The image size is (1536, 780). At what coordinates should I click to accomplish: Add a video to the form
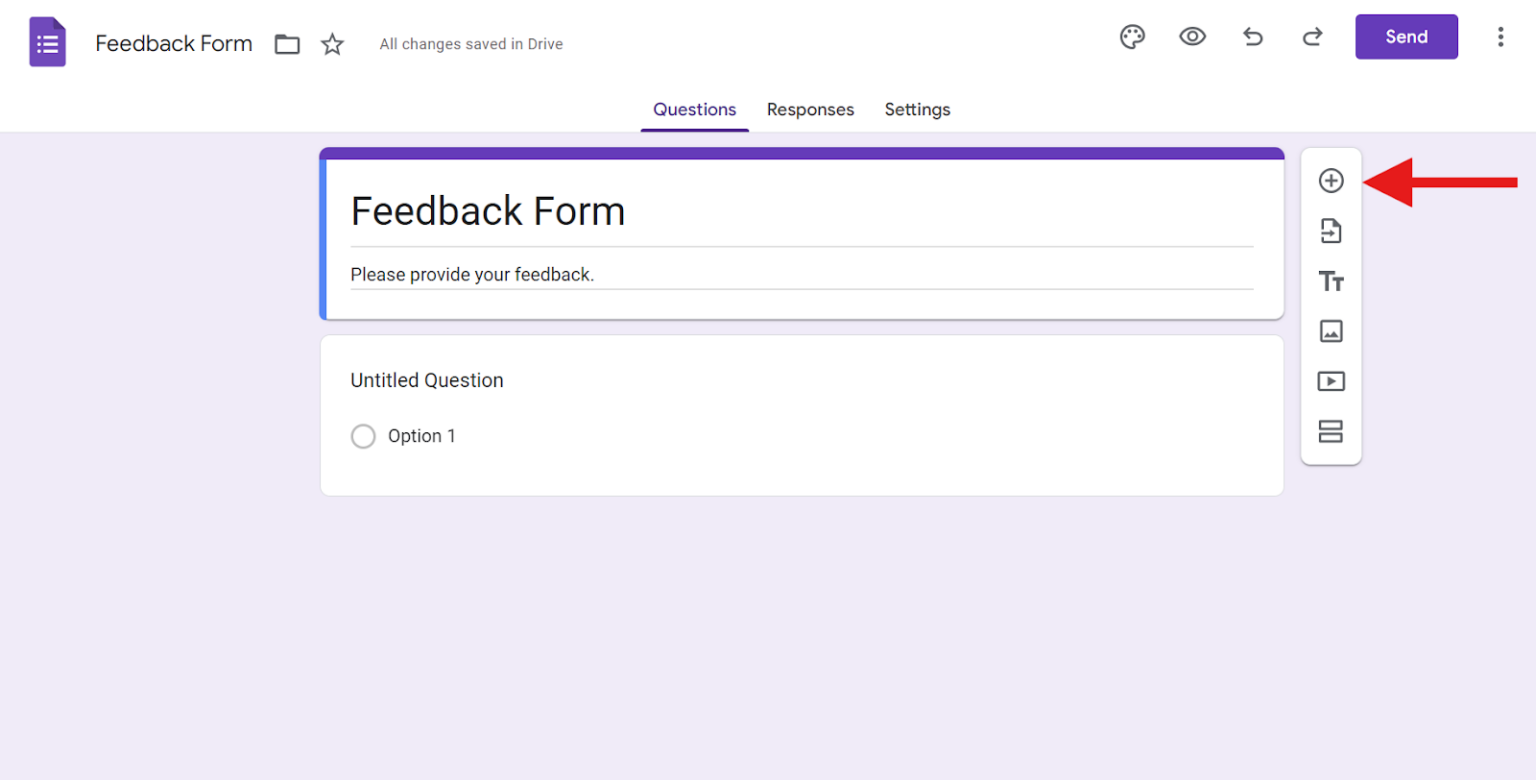[1331, 381]
